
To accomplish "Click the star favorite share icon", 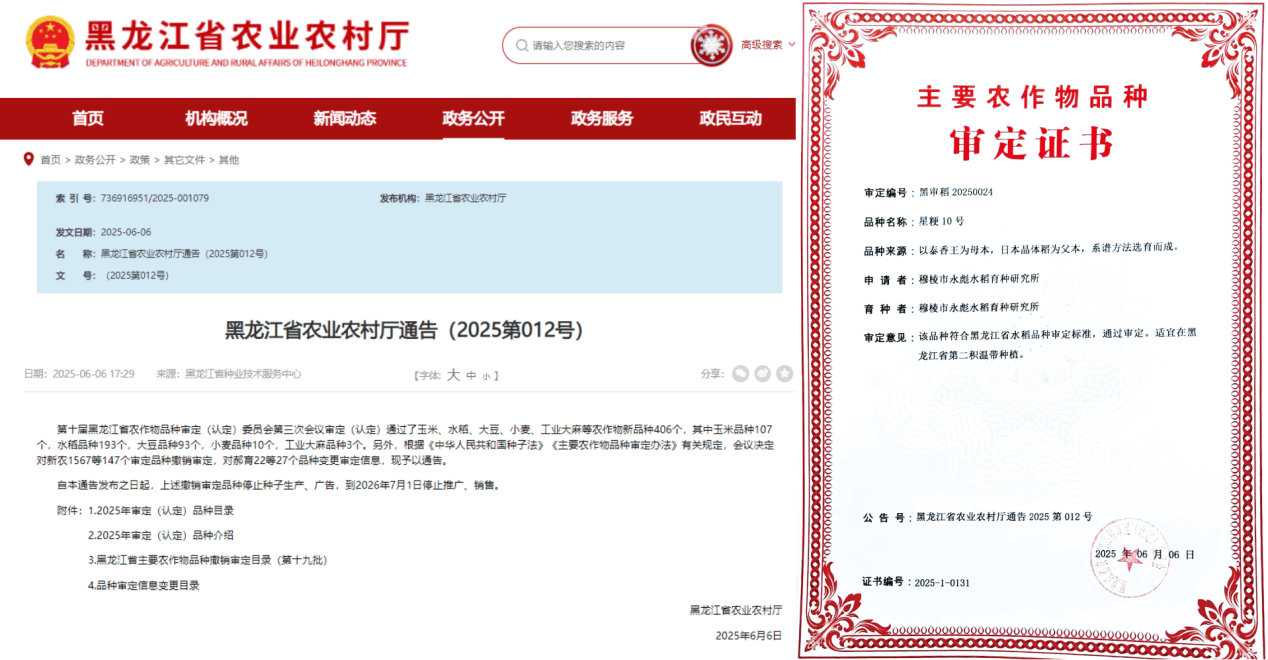I will (784, 373).
